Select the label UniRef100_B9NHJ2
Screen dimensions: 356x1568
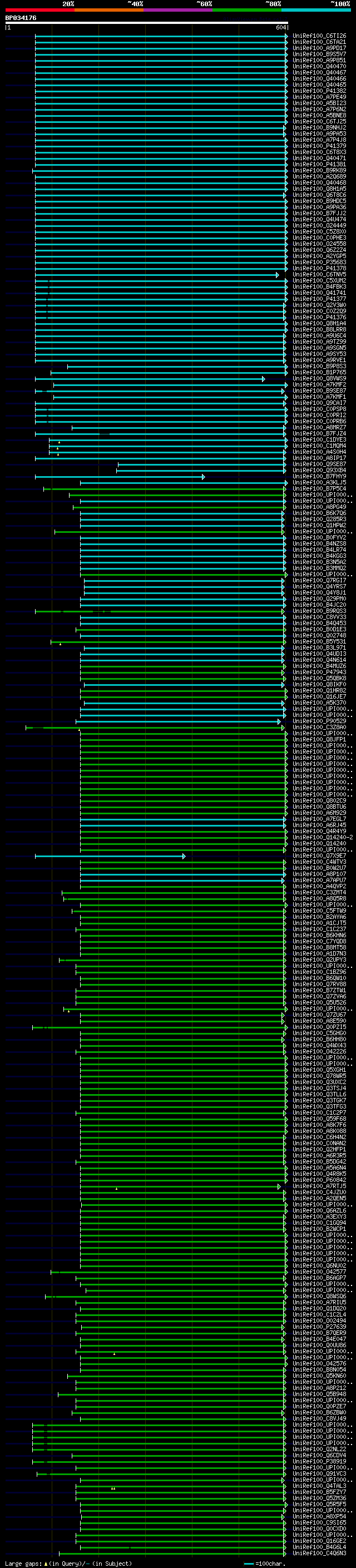pyautogui.click(x=319, y=128)
